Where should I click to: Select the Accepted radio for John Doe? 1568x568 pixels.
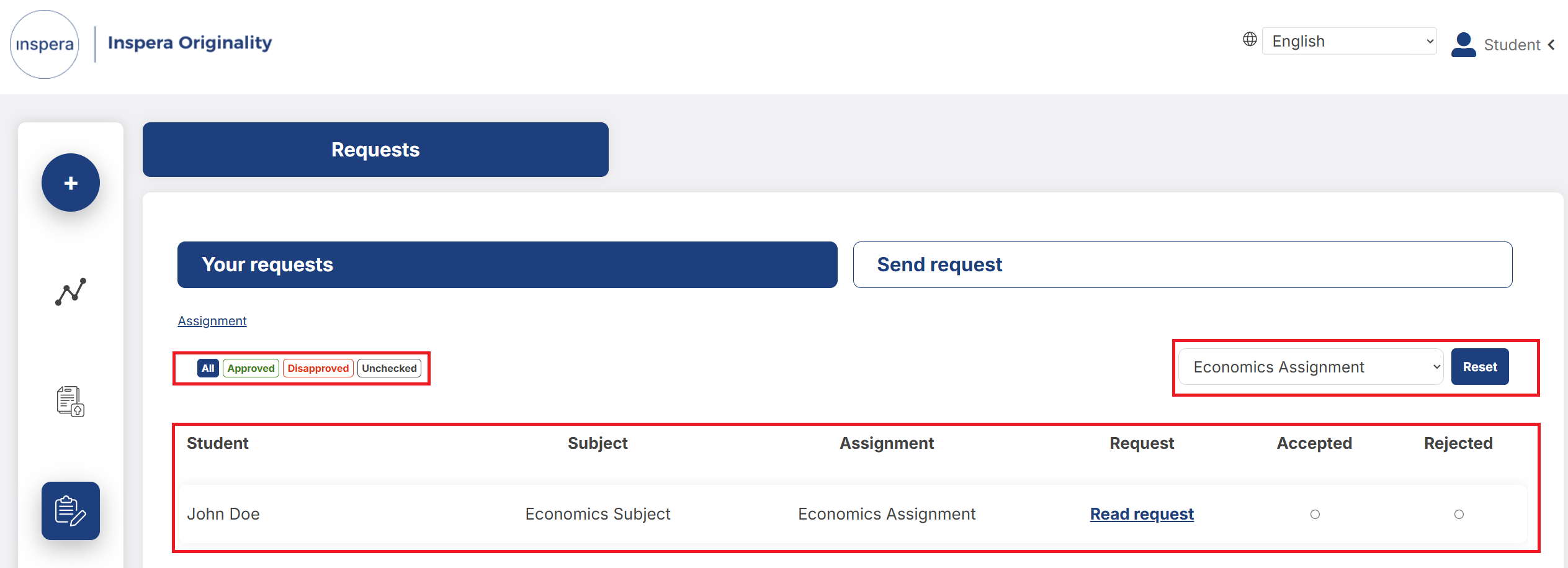[1315, 514]
